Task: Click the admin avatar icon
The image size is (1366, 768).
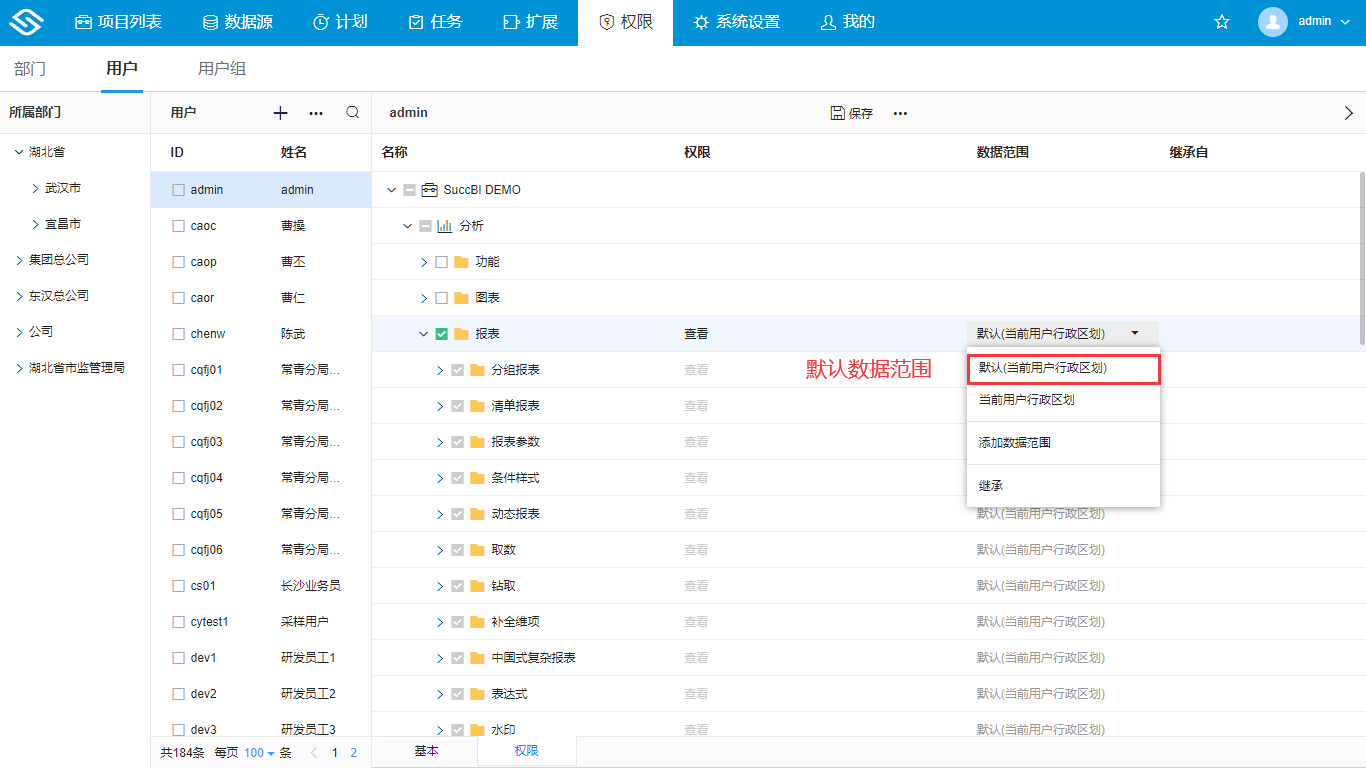Action: (x=1272, y=21)
